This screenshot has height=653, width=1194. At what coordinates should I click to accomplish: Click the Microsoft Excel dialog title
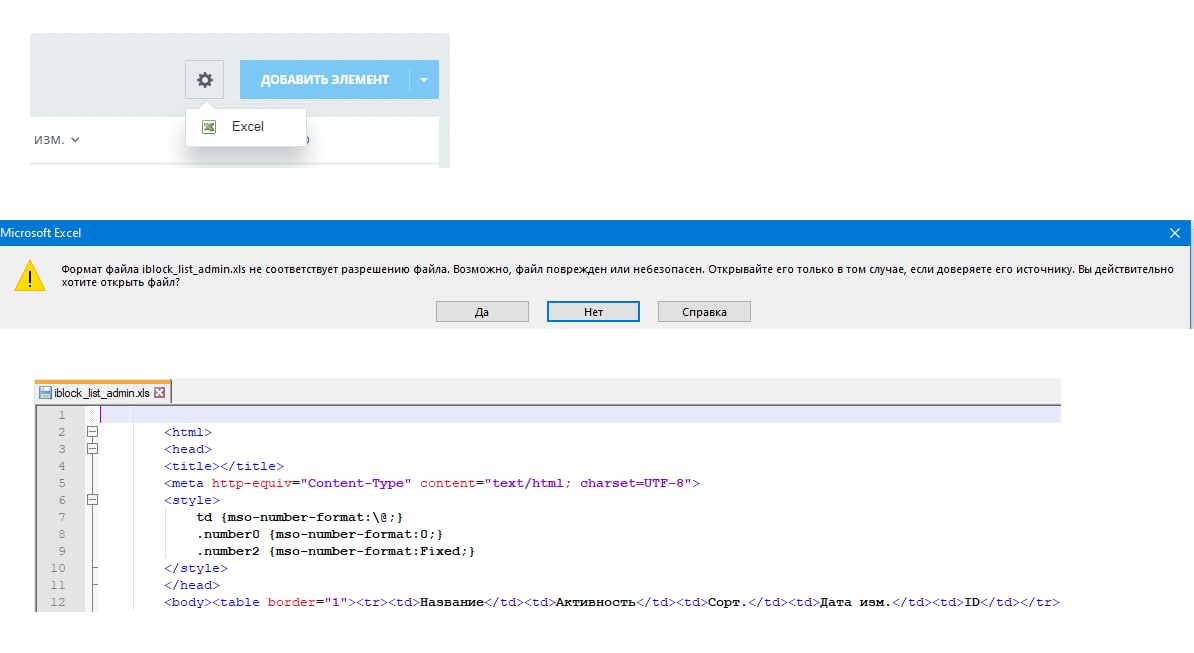(41, 233)
